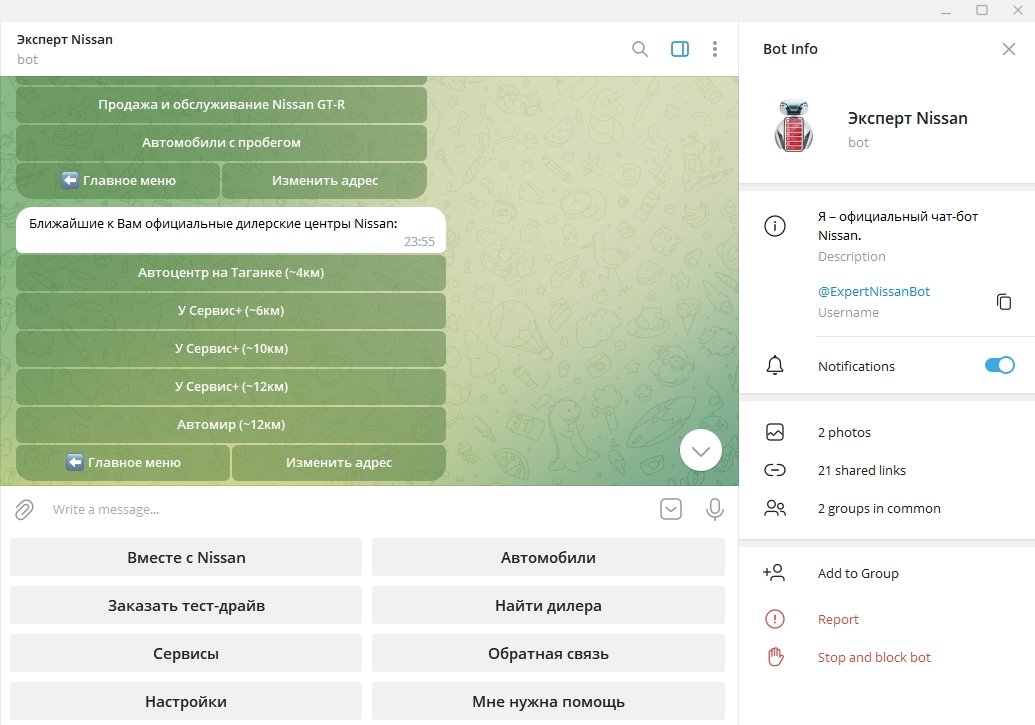Click Сервисы keyboard button

[186, 654]
